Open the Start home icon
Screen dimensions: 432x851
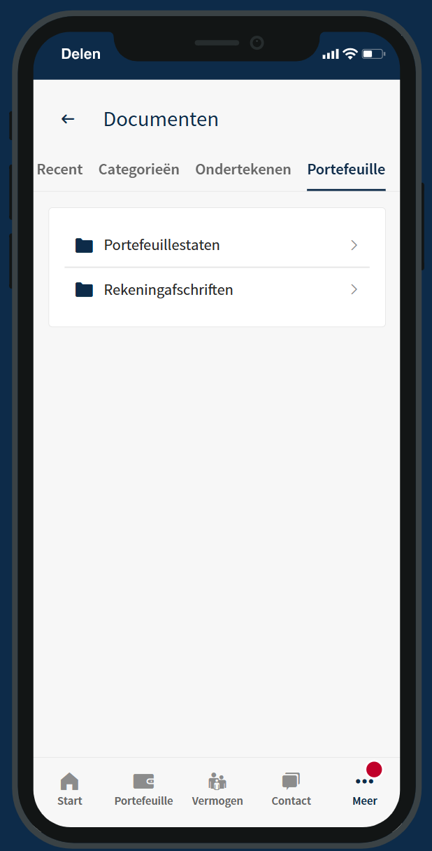click(x=69, y=782)
